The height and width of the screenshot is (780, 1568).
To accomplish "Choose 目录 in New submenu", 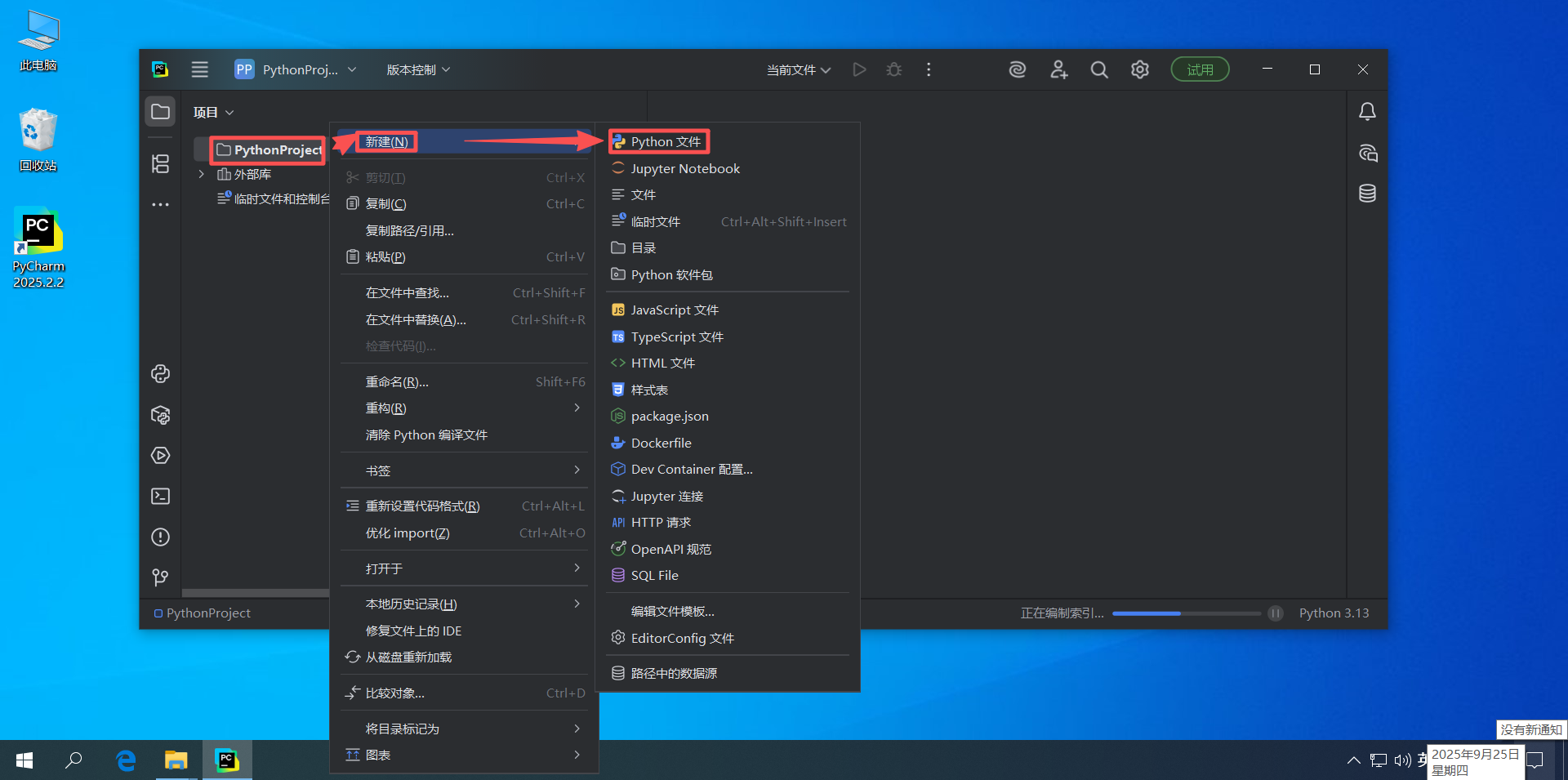I will coord(728,247).
